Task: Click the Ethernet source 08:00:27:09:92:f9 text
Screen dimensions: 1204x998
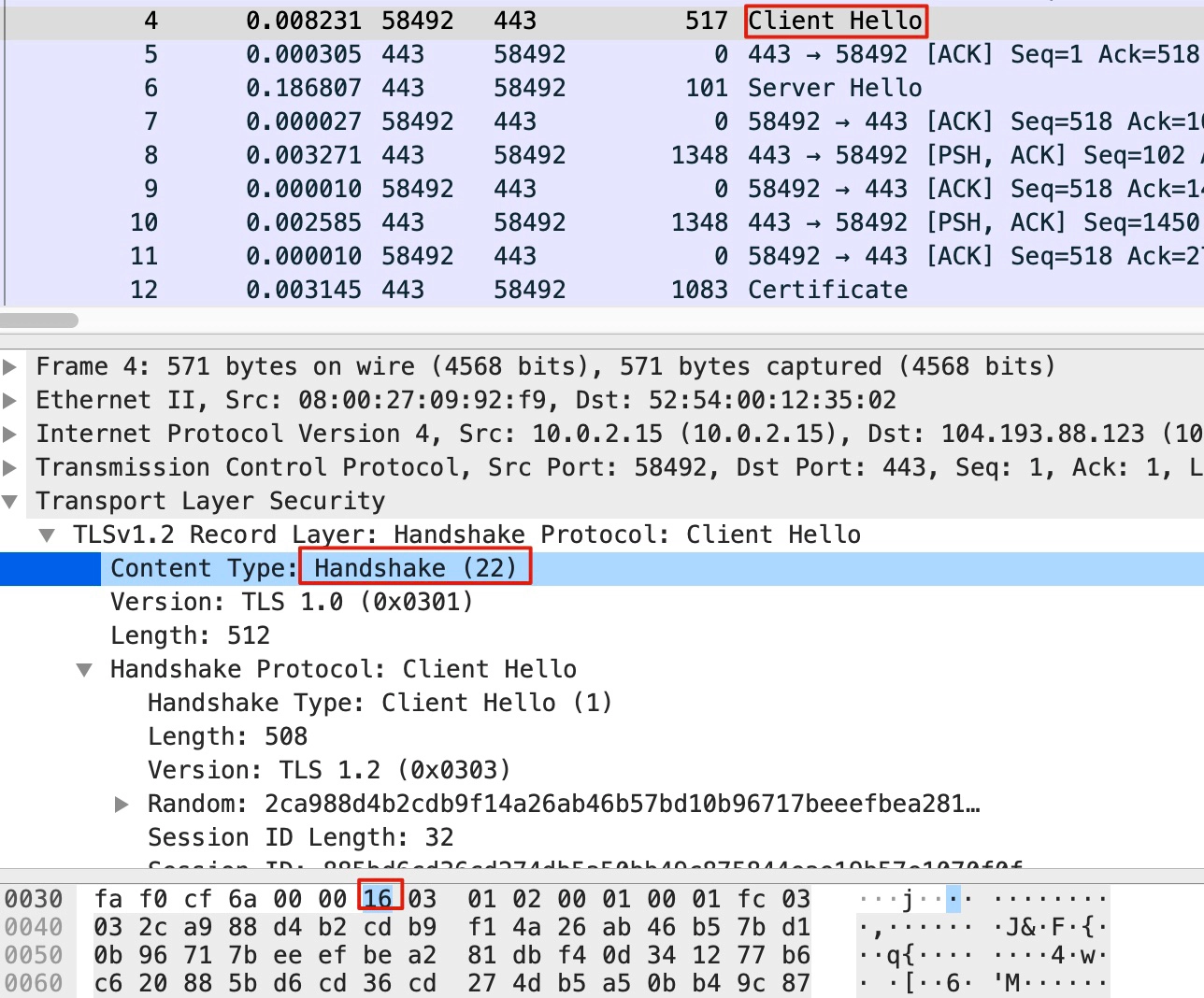Action: 428,401
